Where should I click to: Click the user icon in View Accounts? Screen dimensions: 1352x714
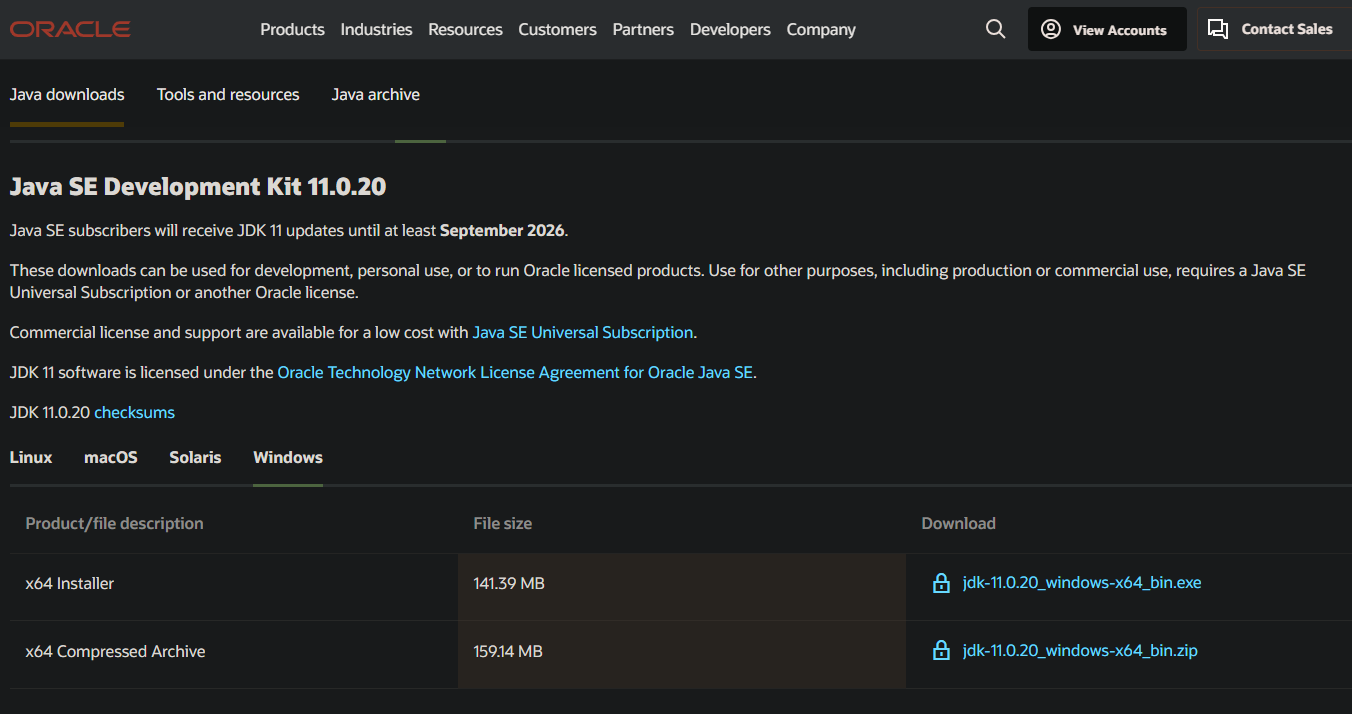point(1050,29)
